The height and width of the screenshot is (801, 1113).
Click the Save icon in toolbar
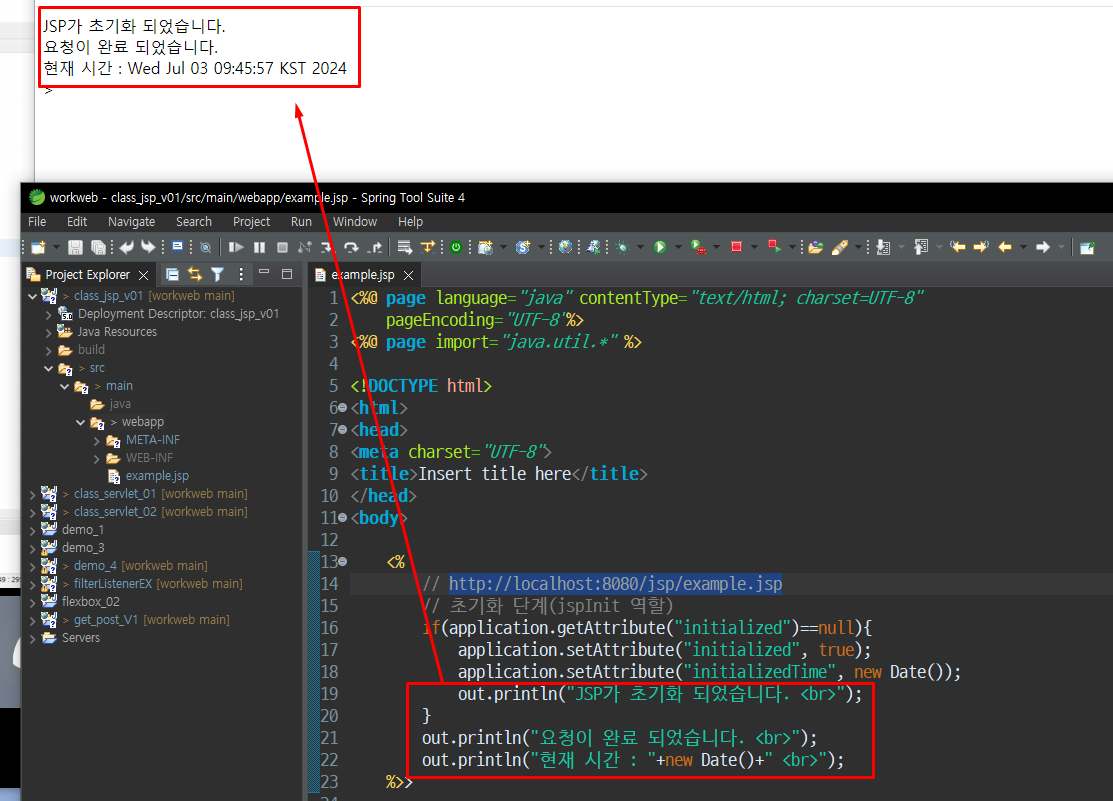(75, 247)
